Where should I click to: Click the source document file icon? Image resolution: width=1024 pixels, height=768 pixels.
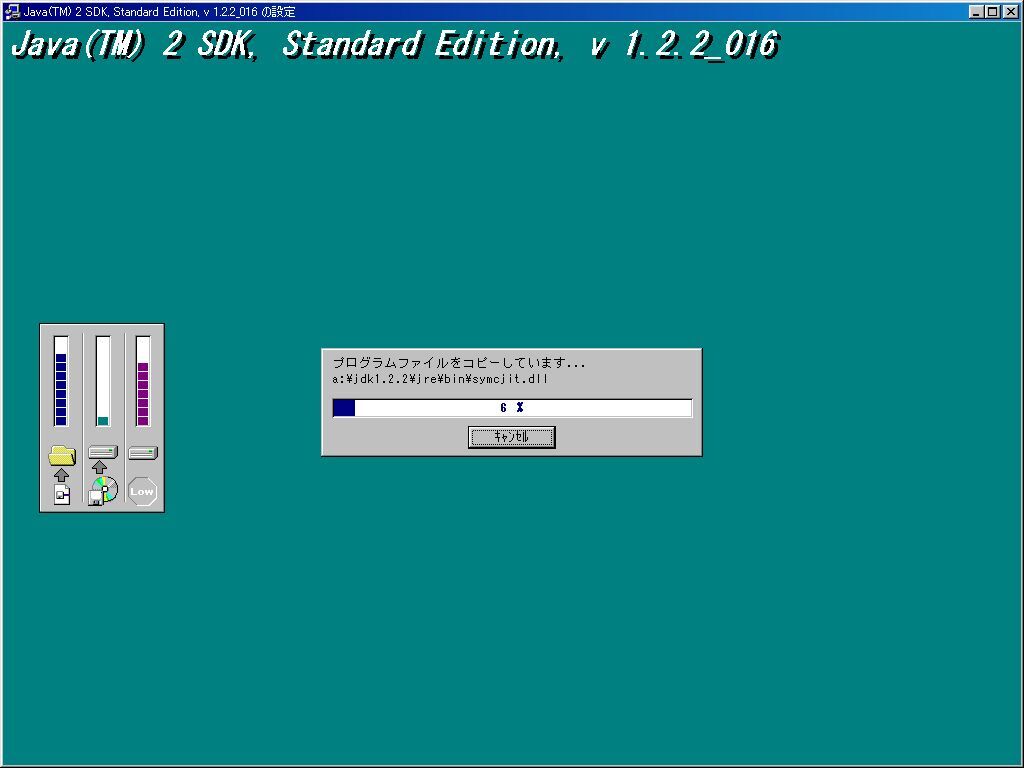click(x=62, y=494)
